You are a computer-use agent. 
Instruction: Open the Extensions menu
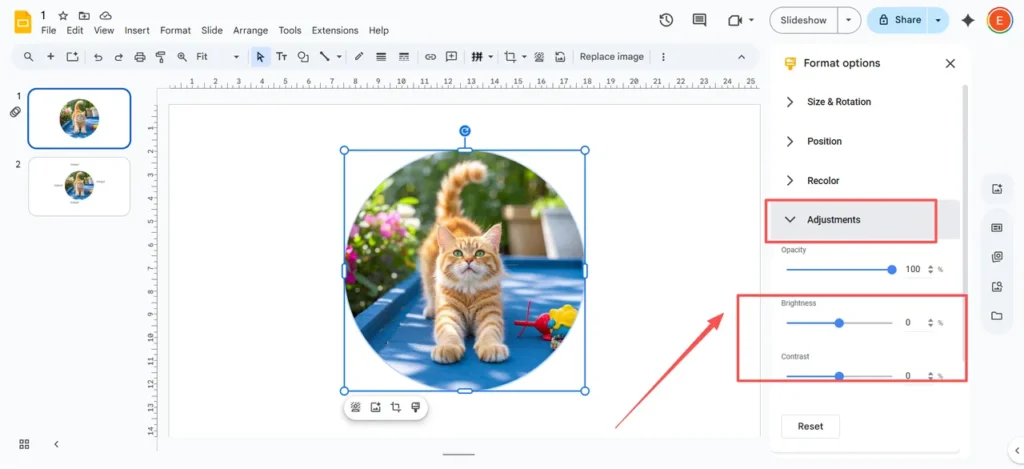[x=335, y=31]
